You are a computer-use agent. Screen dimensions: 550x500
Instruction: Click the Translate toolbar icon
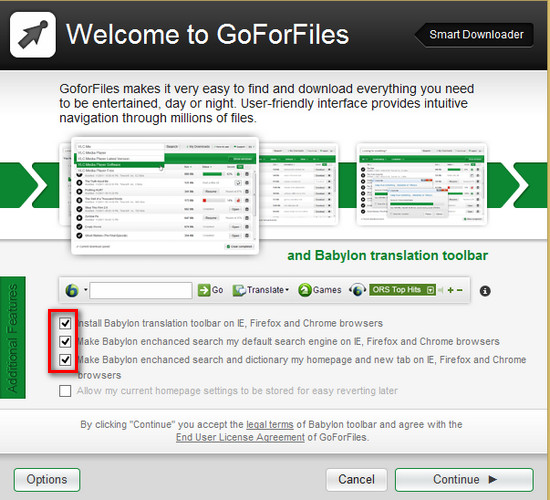click(x=239, y=290)
